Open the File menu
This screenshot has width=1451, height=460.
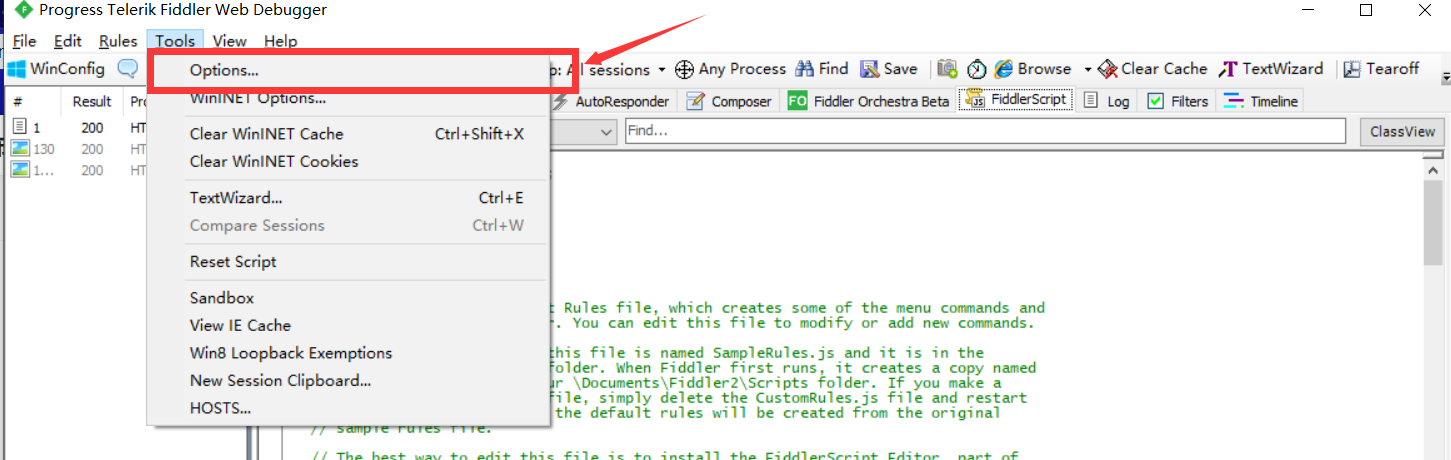coord(24,41)
